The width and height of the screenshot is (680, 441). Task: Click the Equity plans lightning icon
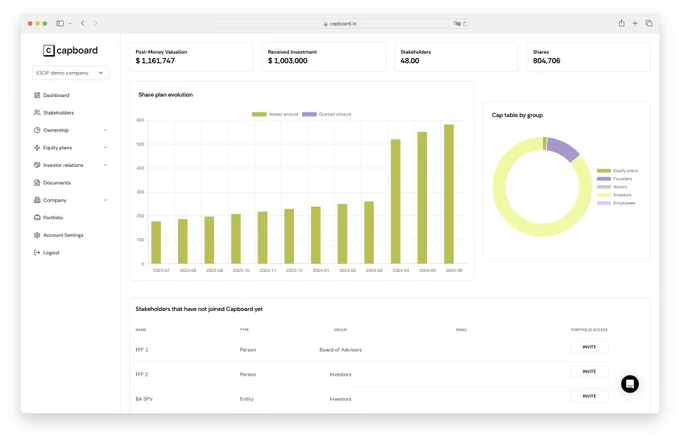point(37,147)
